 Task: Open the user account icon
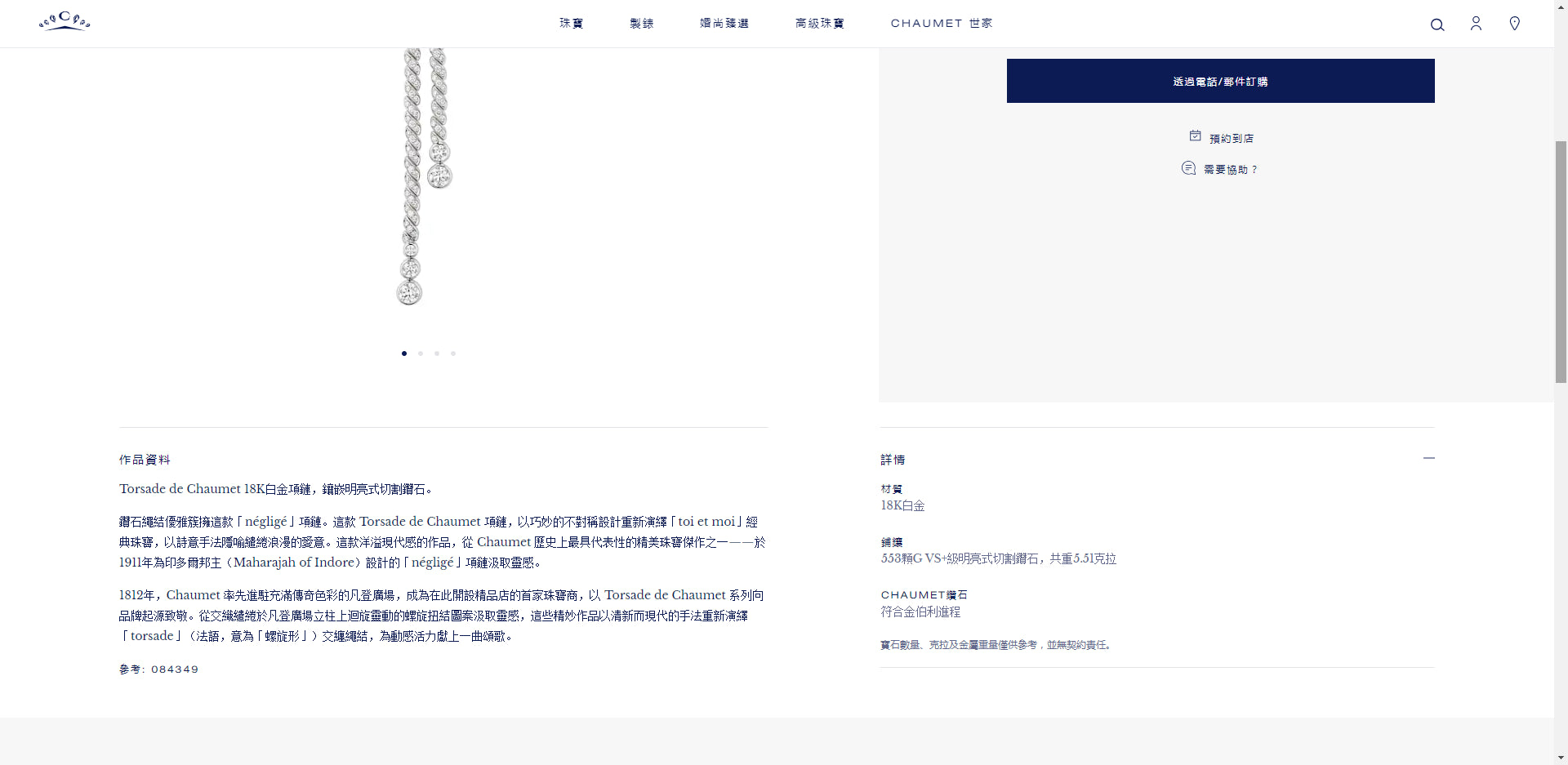click(x=1476, y=24)
